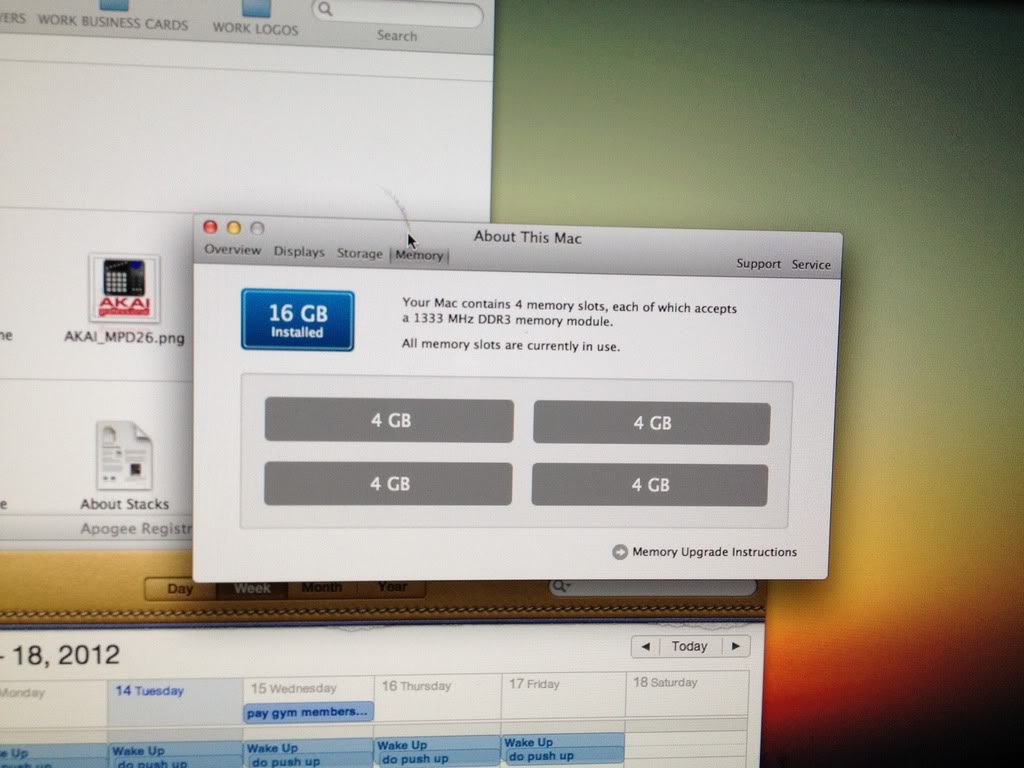Screen dimensions: 1024x768
Task: Select the About Stacks document icon
Action: pyautogui.click(x=124, y=456)
